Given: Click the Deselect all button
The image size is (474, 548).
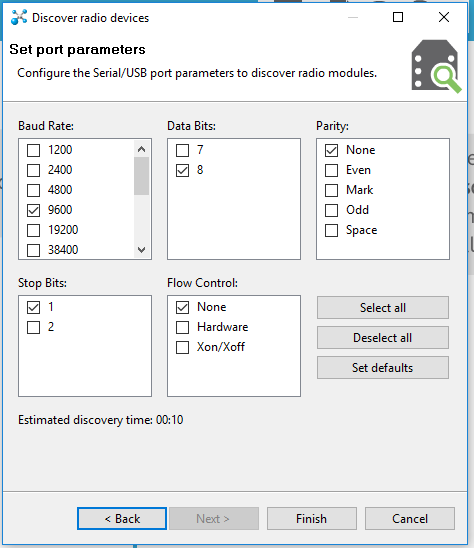Looking at the screenshot, I should point(383,338).
